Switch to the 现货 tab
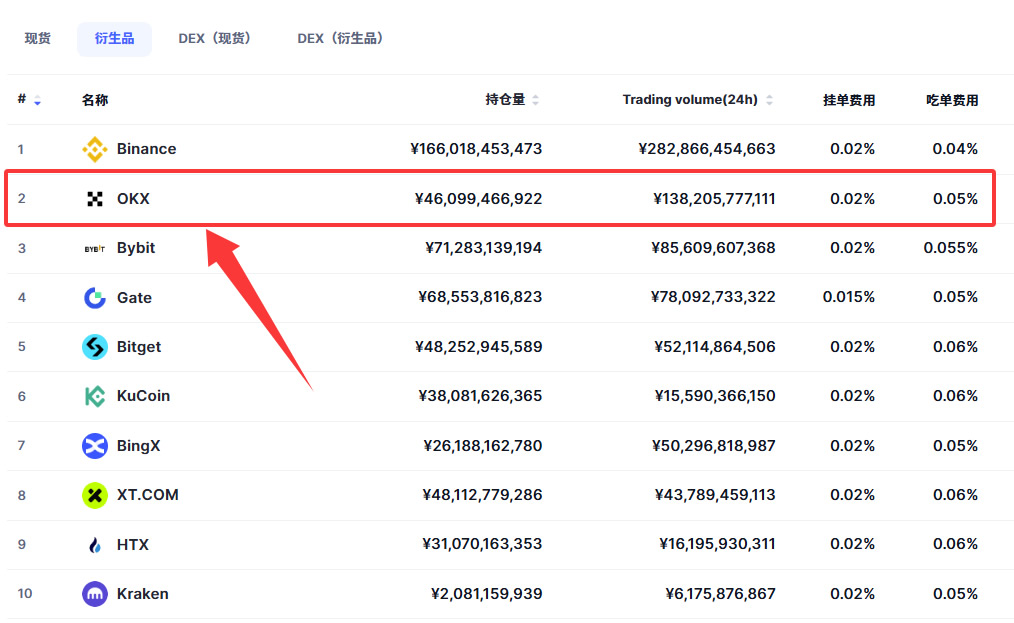The height and width of the screenshot is (623, 1014). 38,39
